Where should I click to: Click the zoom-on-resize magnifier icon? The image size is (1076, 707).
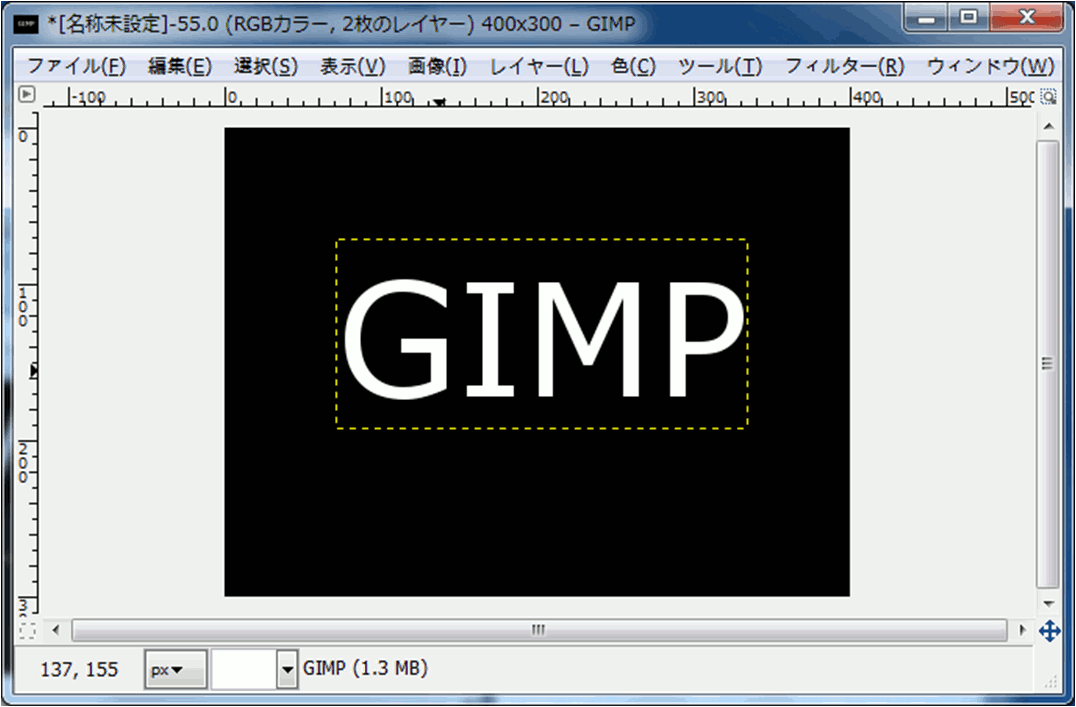coord(1048,97)
